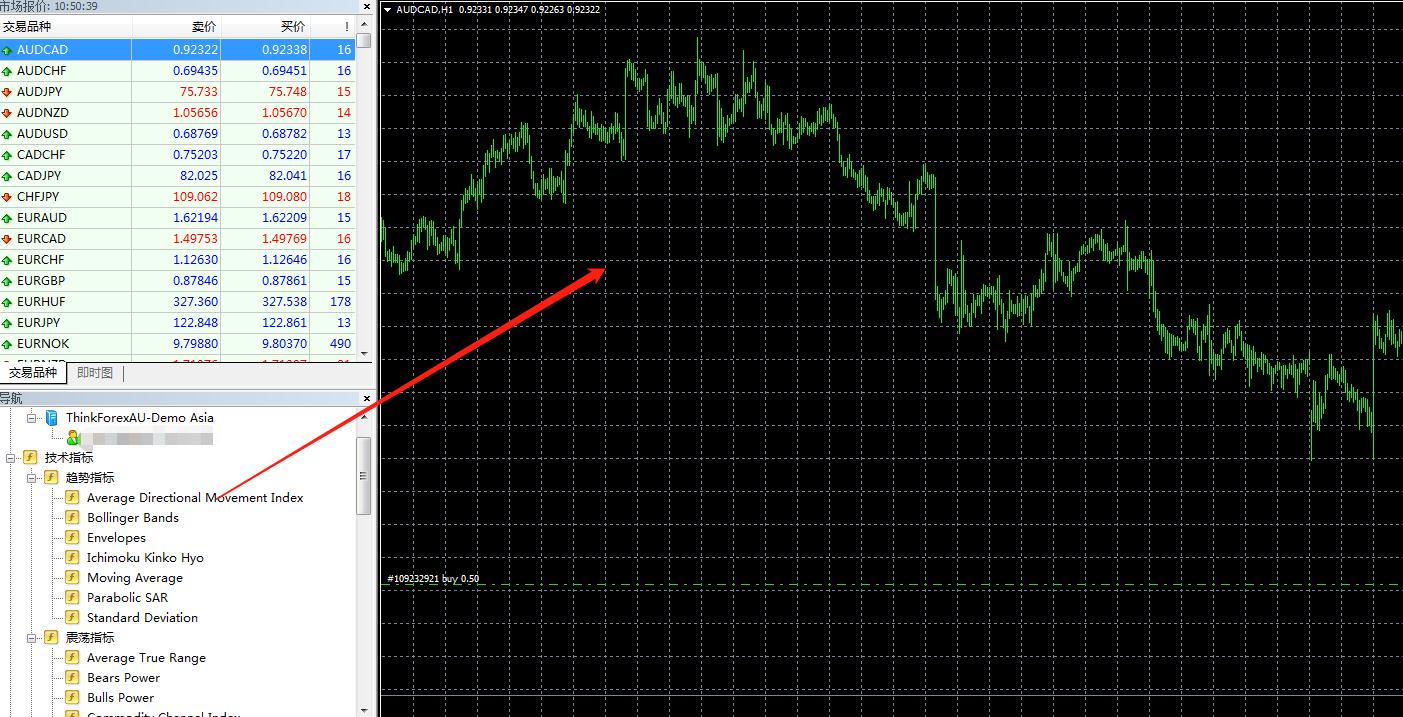The height and width of the screenshot is (717, 1403).
Task: Click the green up arrow beside EURGBP
Action: click(x=7, y=281)
